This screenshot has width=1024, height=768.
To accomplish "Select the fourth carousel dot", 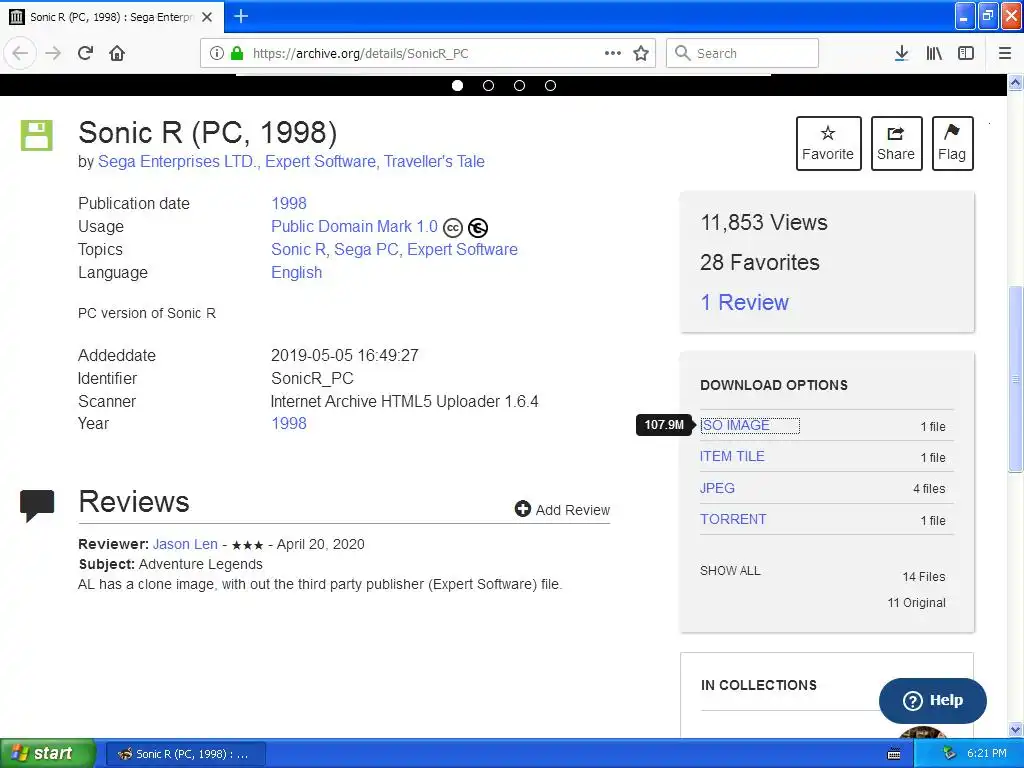I will (551, 86).
